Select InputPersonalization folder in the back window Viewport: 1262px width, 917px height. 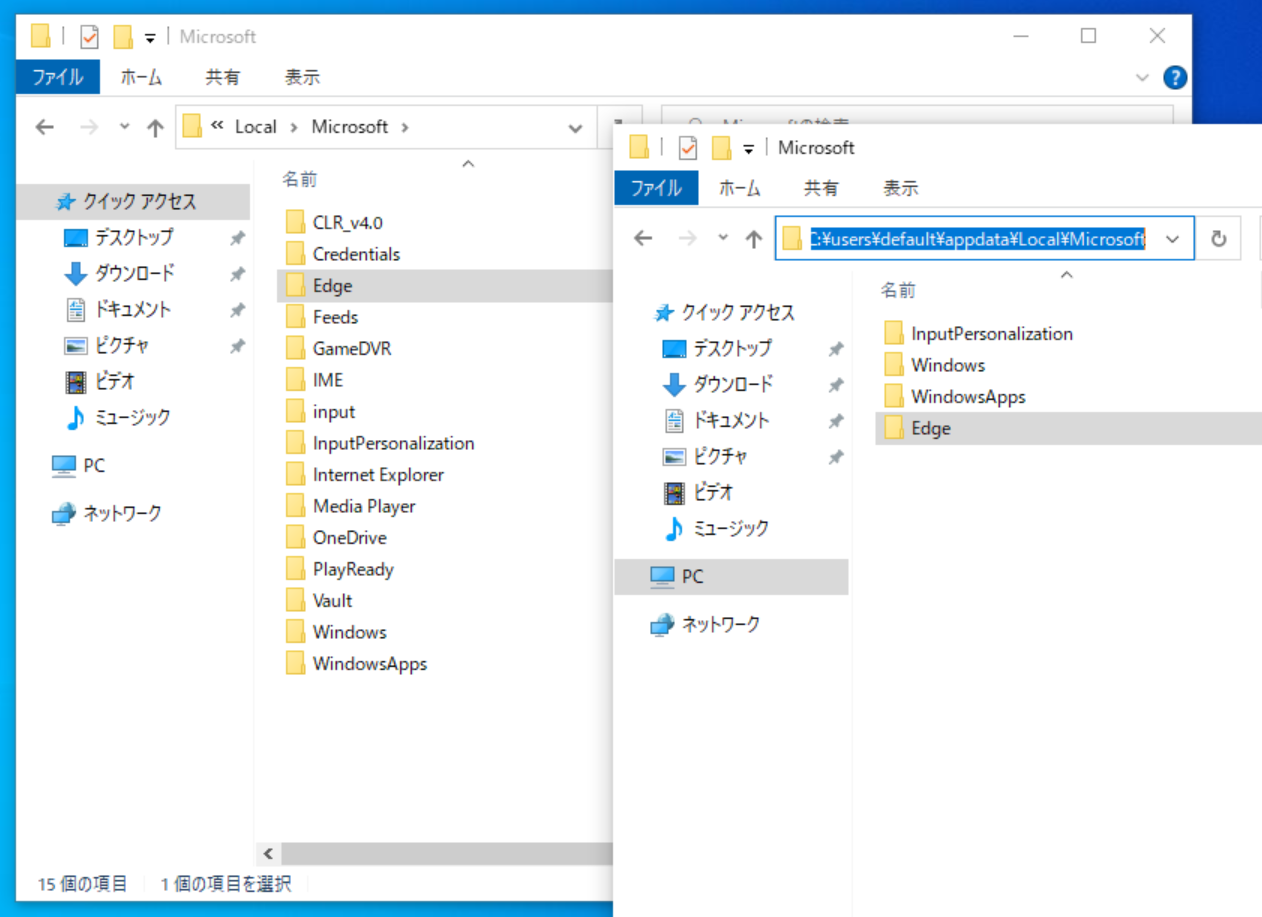(x=393, y=443)
